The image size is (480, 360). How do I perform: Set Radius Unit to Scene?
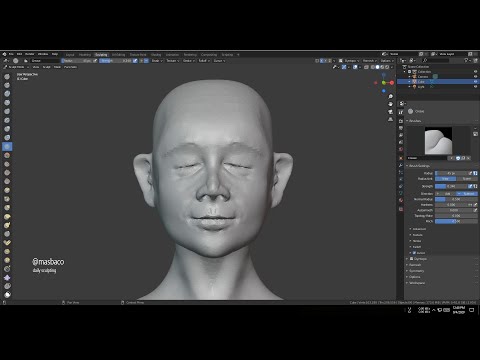(x=467, y=179)
